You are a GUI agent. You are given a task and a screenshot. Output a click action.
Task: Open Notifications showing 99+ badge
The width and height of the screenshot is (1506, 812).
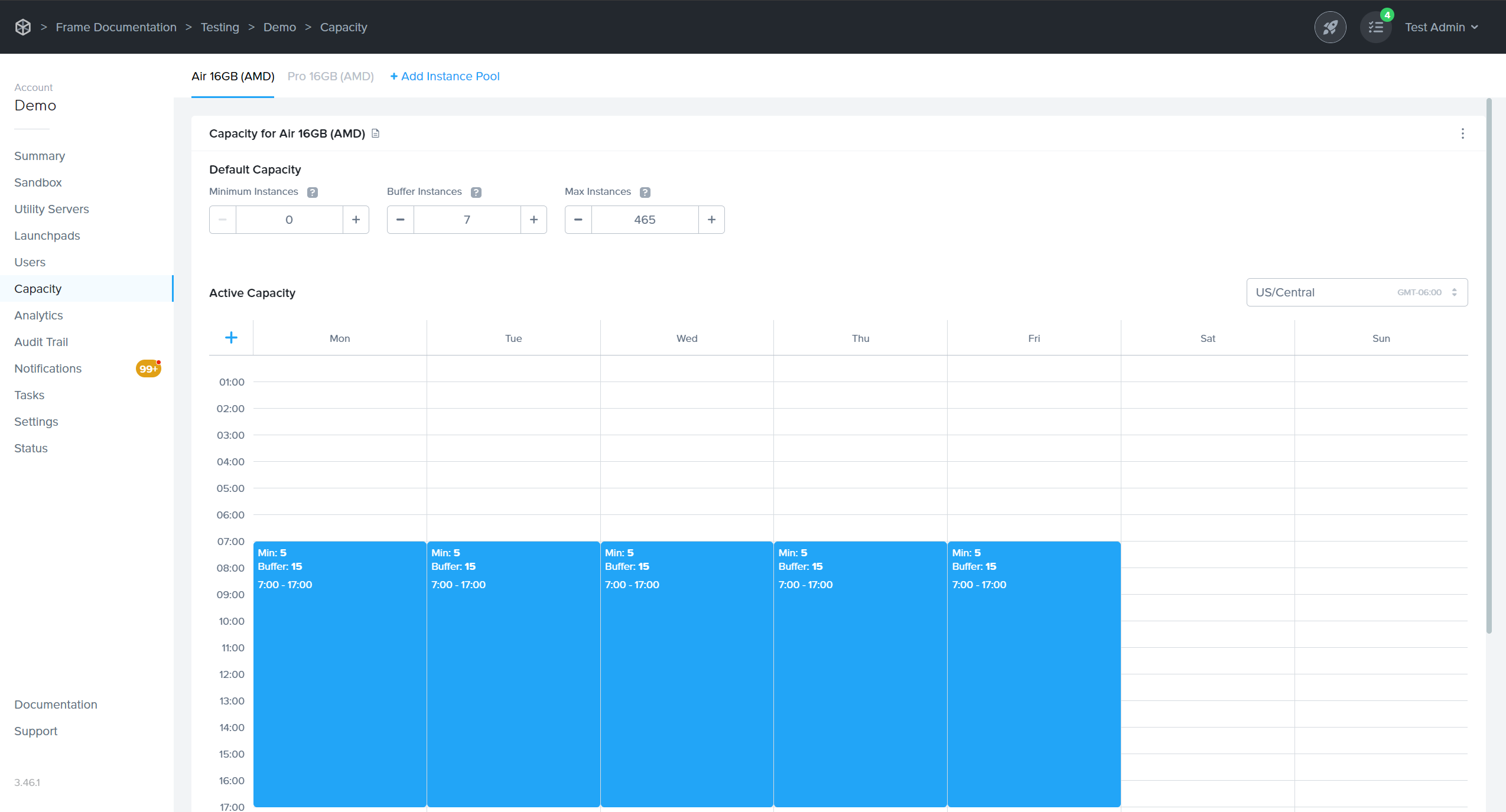pyautogui.click(x=48, y=368)
